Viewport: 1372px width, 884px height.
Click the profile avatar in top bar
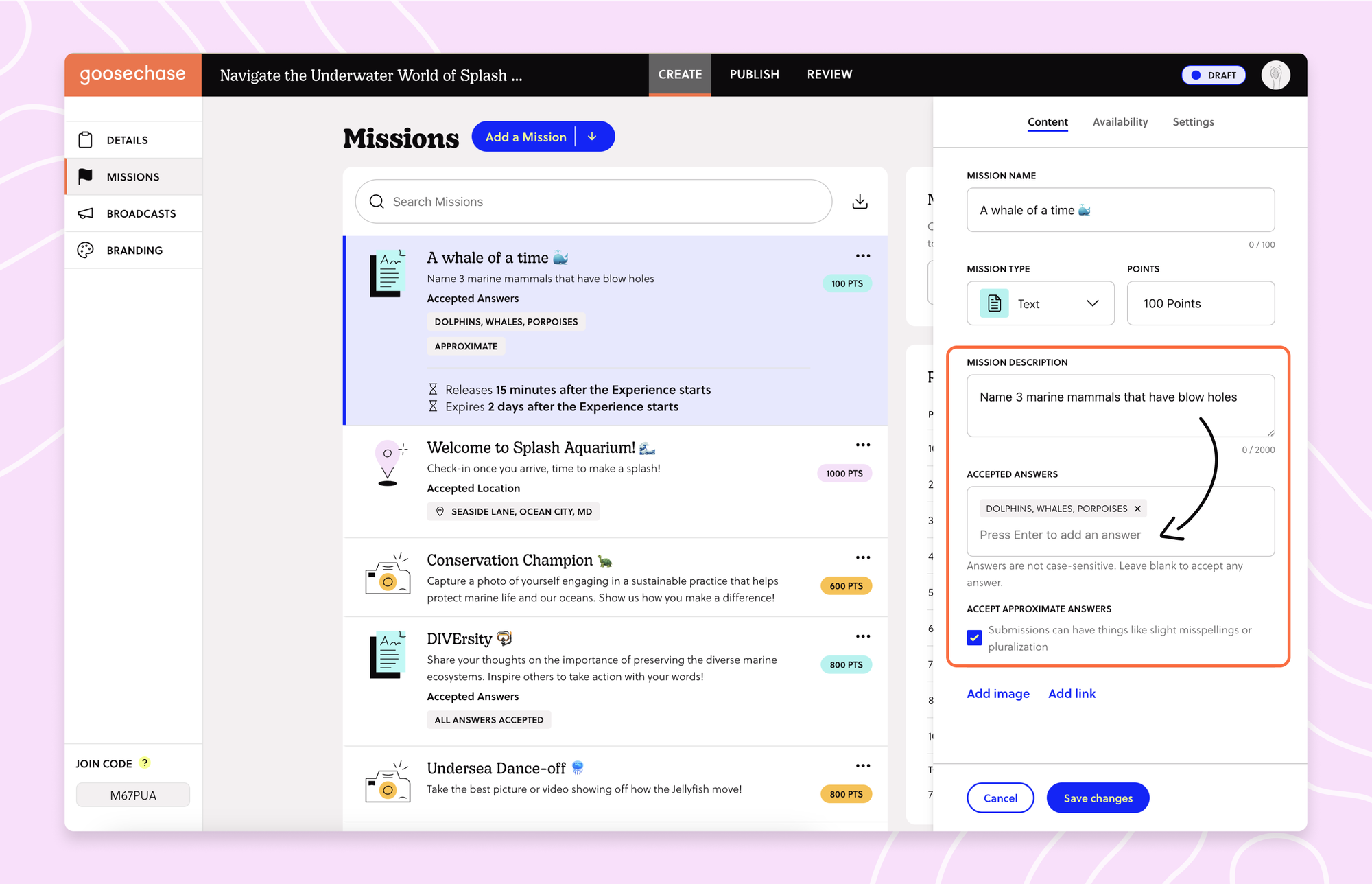1275,75
